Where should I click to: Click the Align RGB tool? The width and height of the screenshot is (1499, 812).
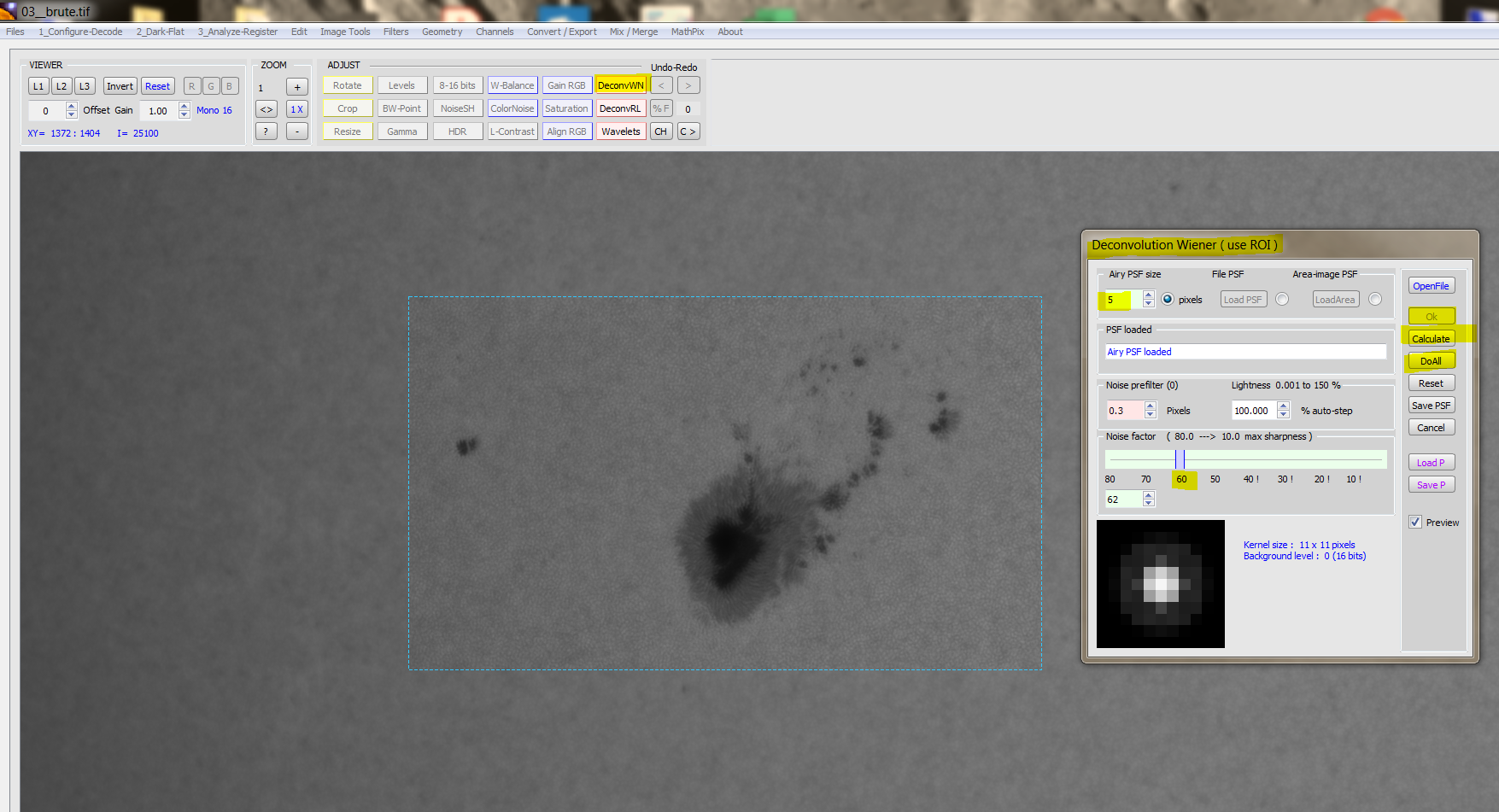(x=567, y=131)
